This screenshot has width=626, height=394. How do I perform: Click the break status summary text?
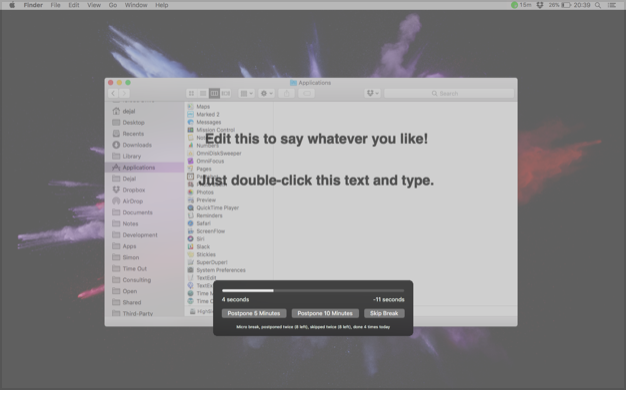(x=313, y=327)
